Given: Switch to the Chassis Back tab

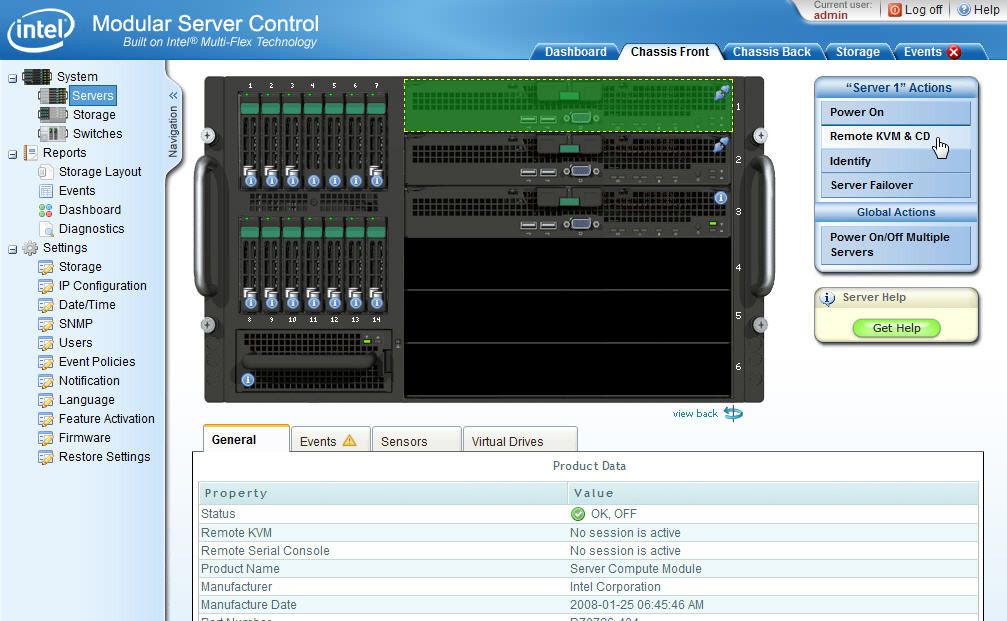Looking at the screenshot, I should tap(772, 51).
